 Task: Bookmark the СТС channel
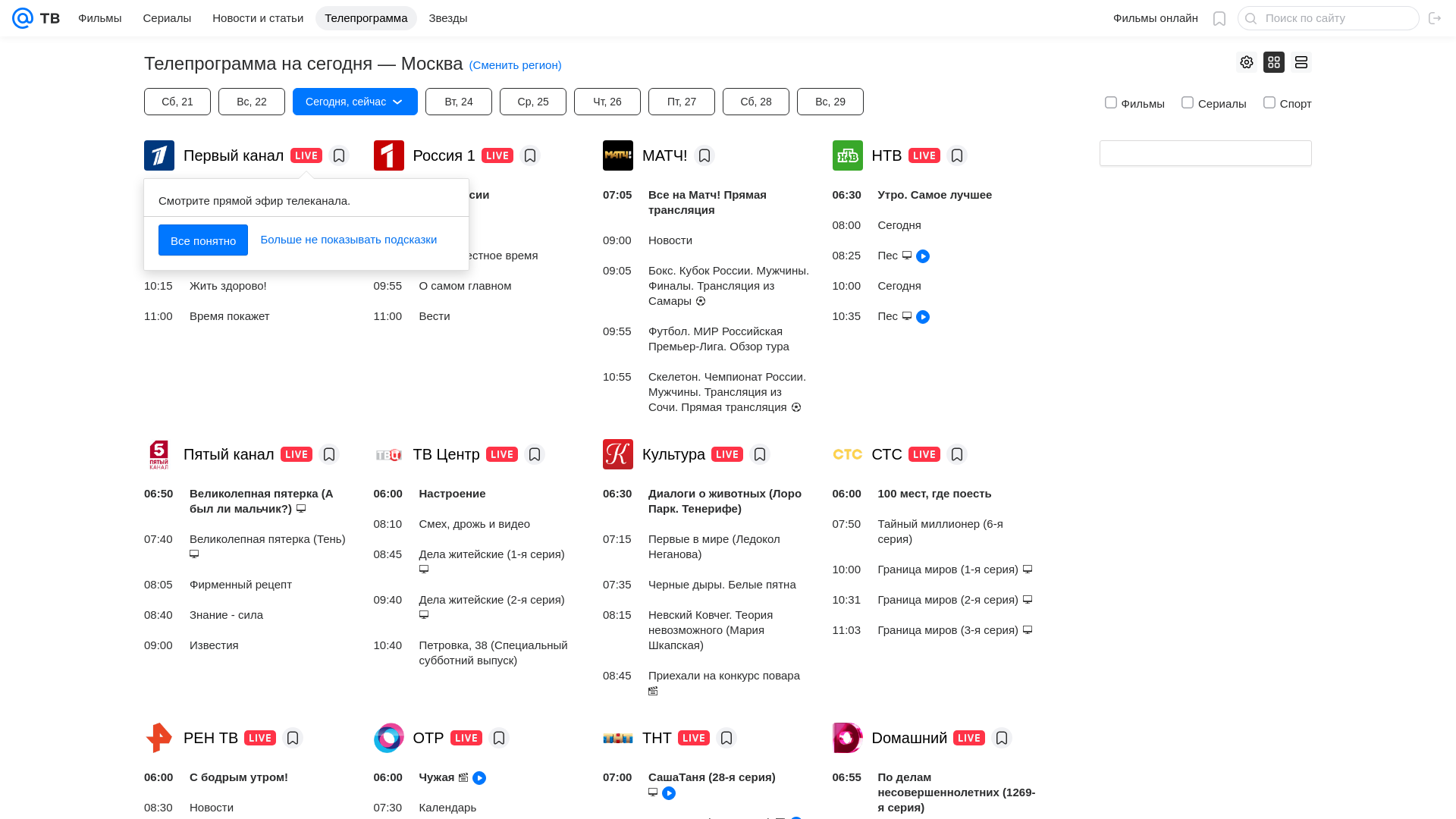click(957, 454)
